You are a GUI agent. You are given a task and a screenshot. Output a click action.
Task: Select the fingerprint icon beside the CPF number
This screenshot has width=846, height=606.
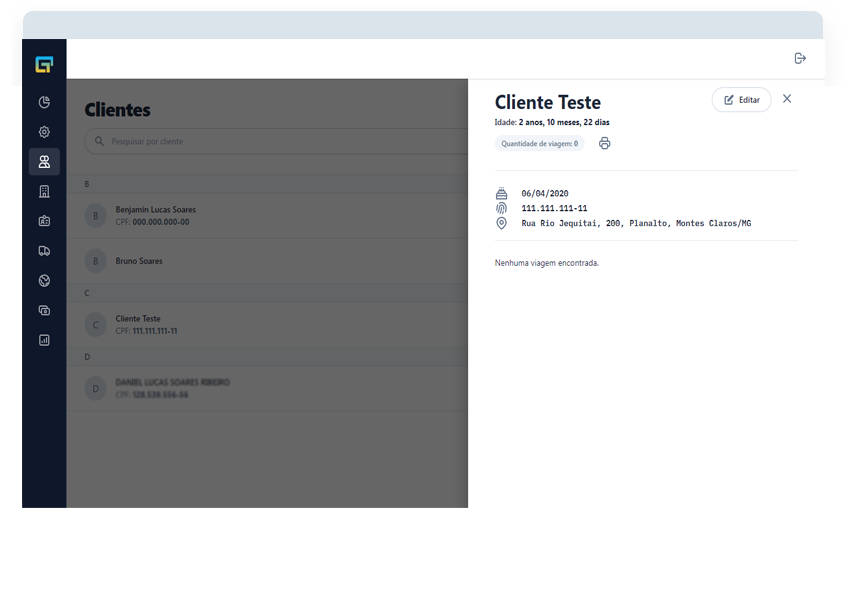[x=500, y=208]
